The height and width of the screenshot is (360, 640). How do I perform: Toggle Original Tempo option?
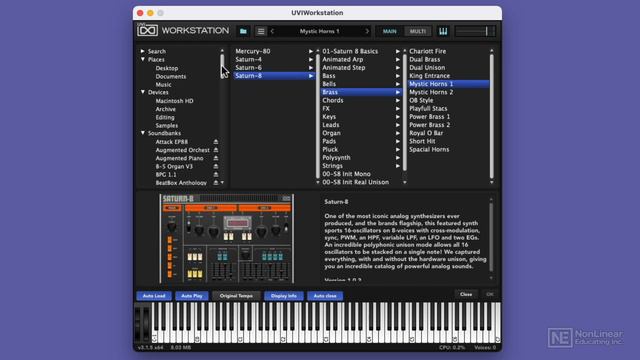pos(236,296)
